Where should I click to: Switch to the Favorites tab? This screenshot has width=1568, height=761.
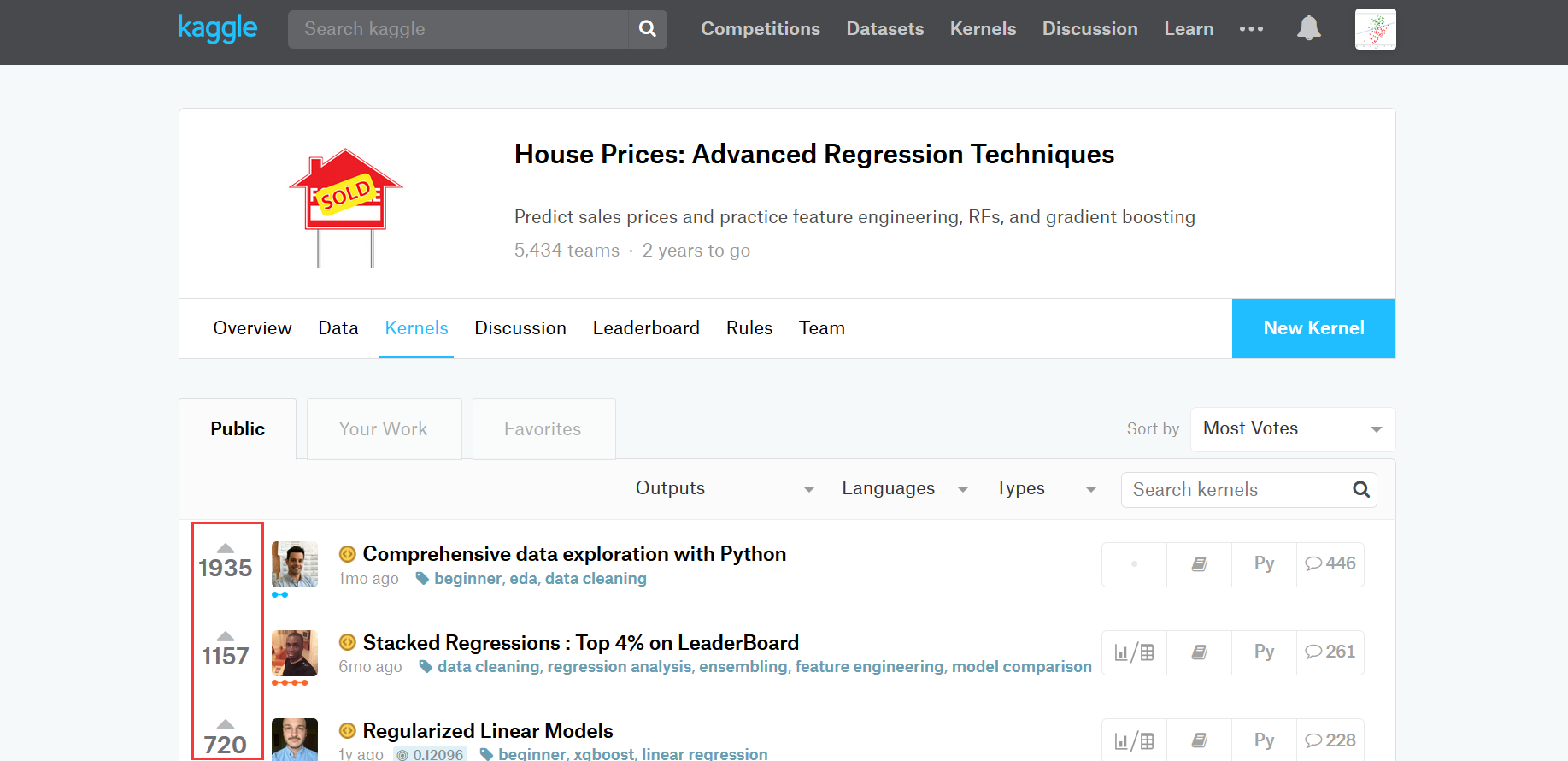click(x=543, y=428)
